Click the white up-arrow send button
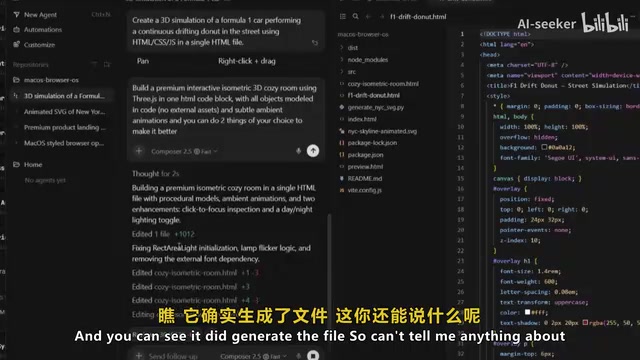Image resolution: width=640 pixels, height=360 pixels. (313, 151)
